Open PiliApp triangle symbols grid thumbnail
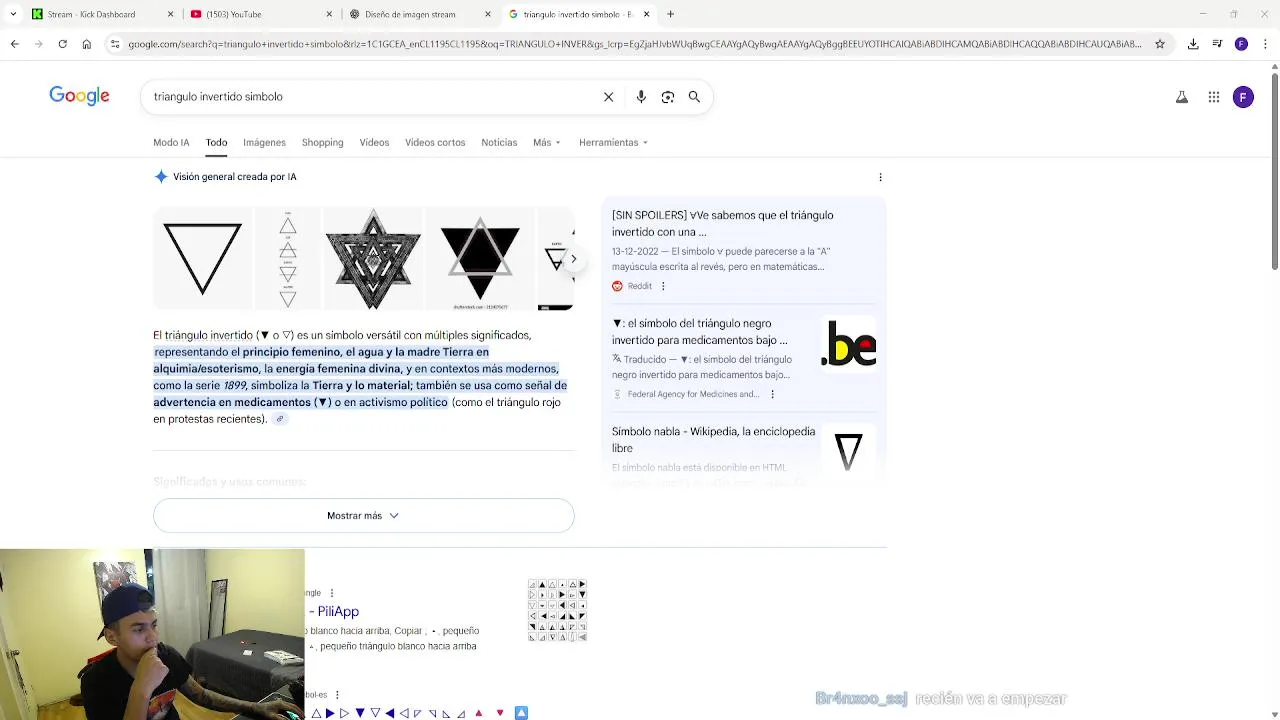The height and width of the screenshot is (720, 1280). pyautogui.click(x=557, y=610)
